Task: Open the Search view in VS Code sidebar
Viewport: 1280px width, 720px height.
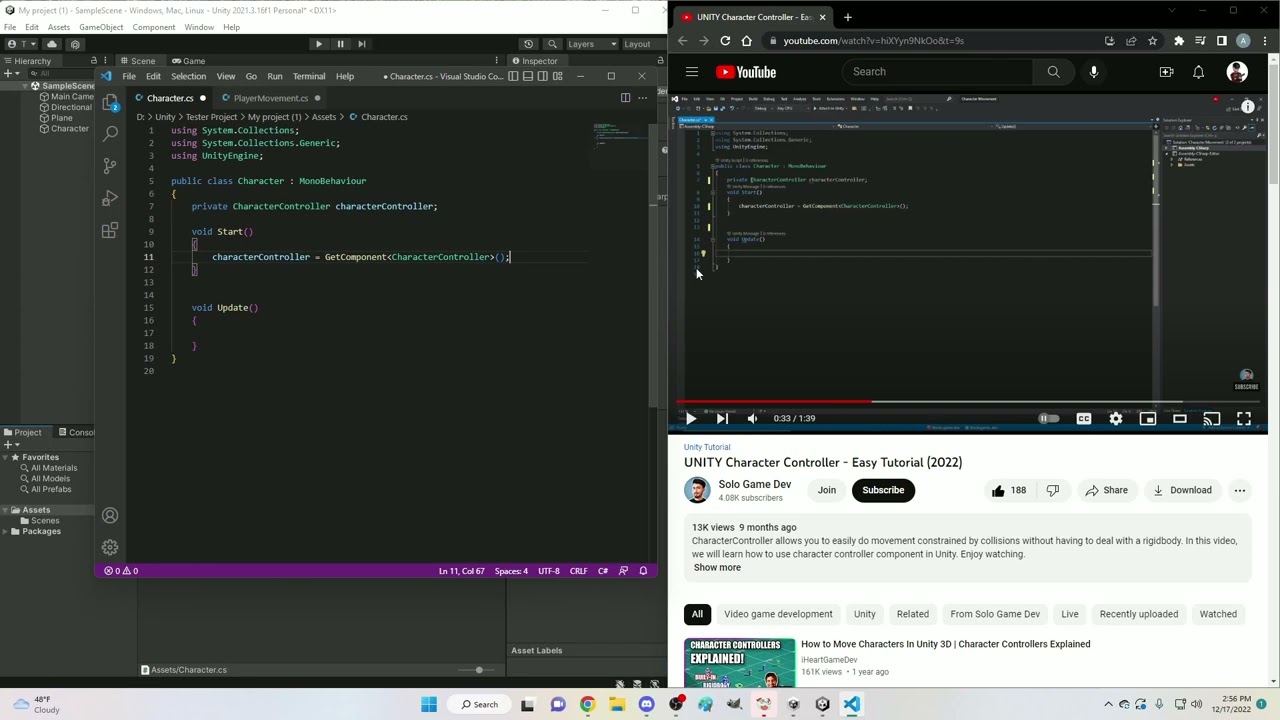Action: (110, 132)
